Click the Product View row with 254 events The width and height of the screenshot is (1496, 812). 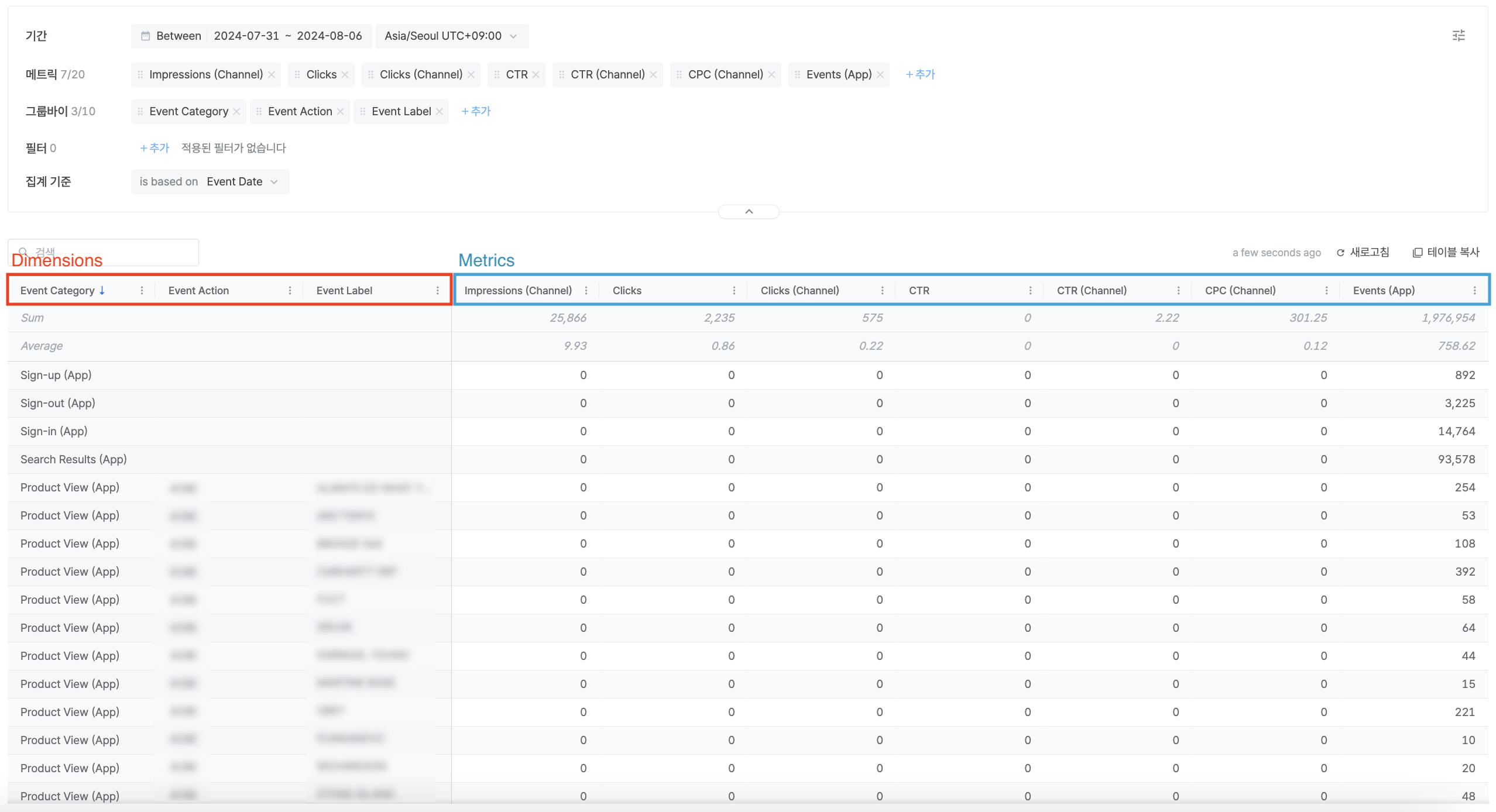coord(748,488)
